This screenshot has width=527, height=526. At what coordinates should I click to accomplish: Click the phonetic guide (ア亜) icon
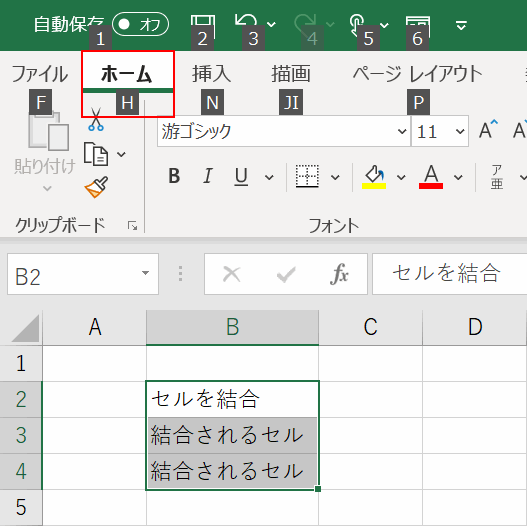(497, 177)
